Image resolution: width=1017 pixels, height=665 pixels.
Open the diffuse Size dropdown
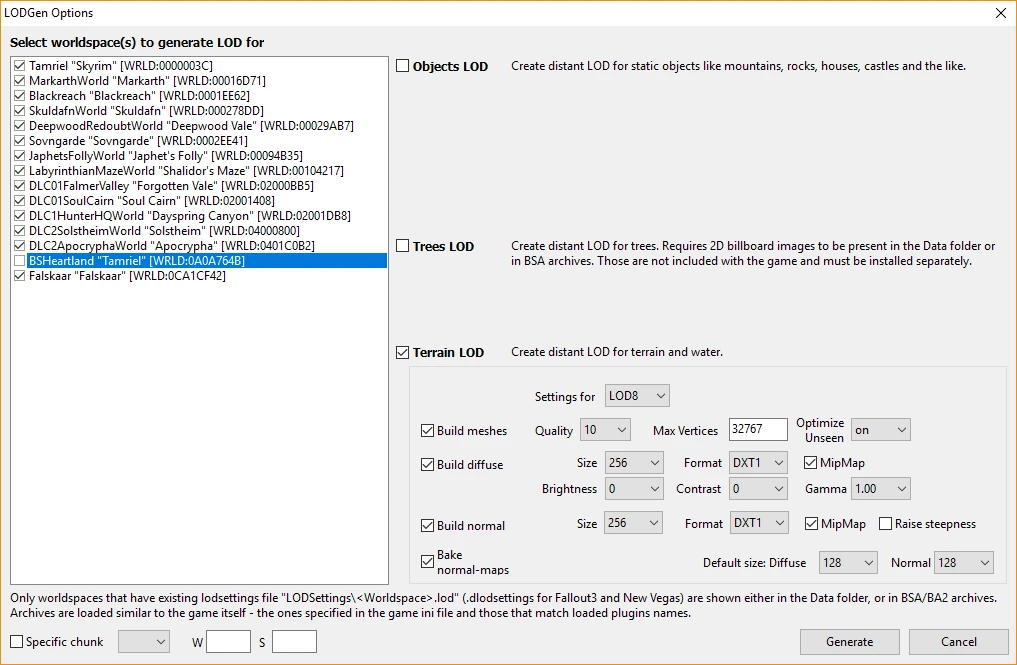point(634,463)
